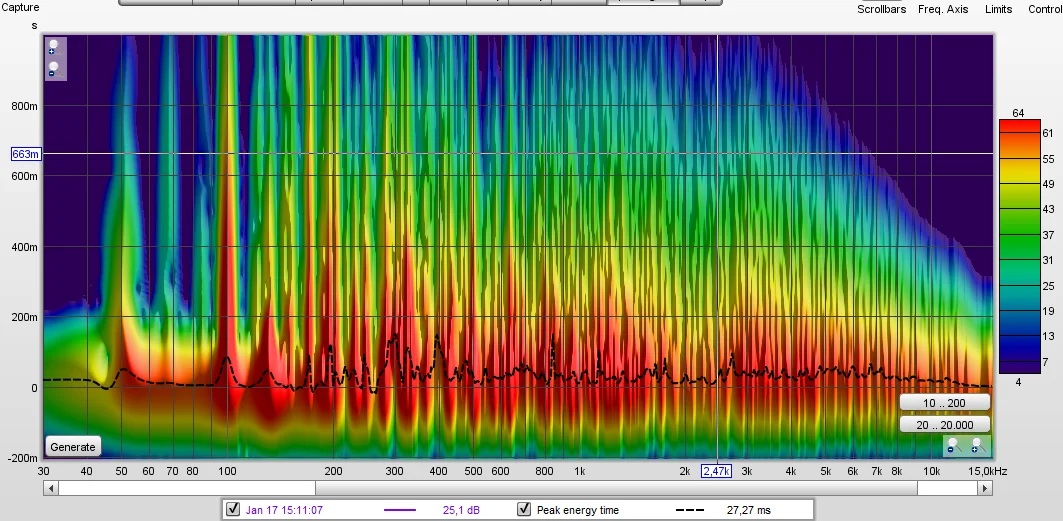Click the horizontal zoom-in magnifier icon
Screen dimensions: 1063x521
coord(977,445)
